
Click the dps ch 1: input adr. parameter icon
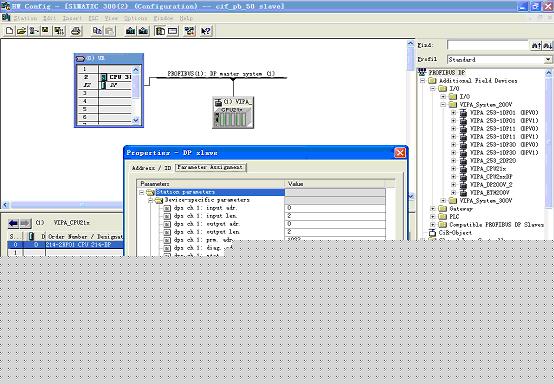(167, 208)
